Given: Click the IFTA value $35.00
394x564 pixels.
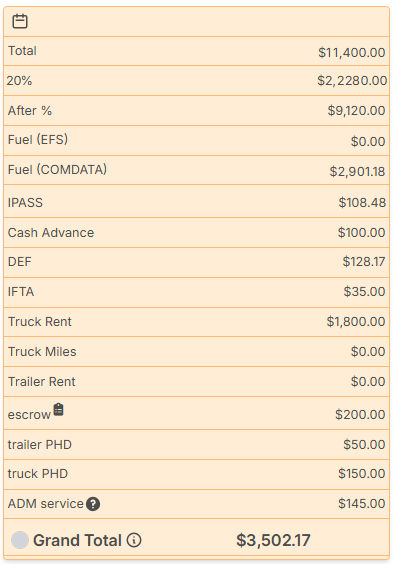Looking at the screenshot, I should coord(364,291).
